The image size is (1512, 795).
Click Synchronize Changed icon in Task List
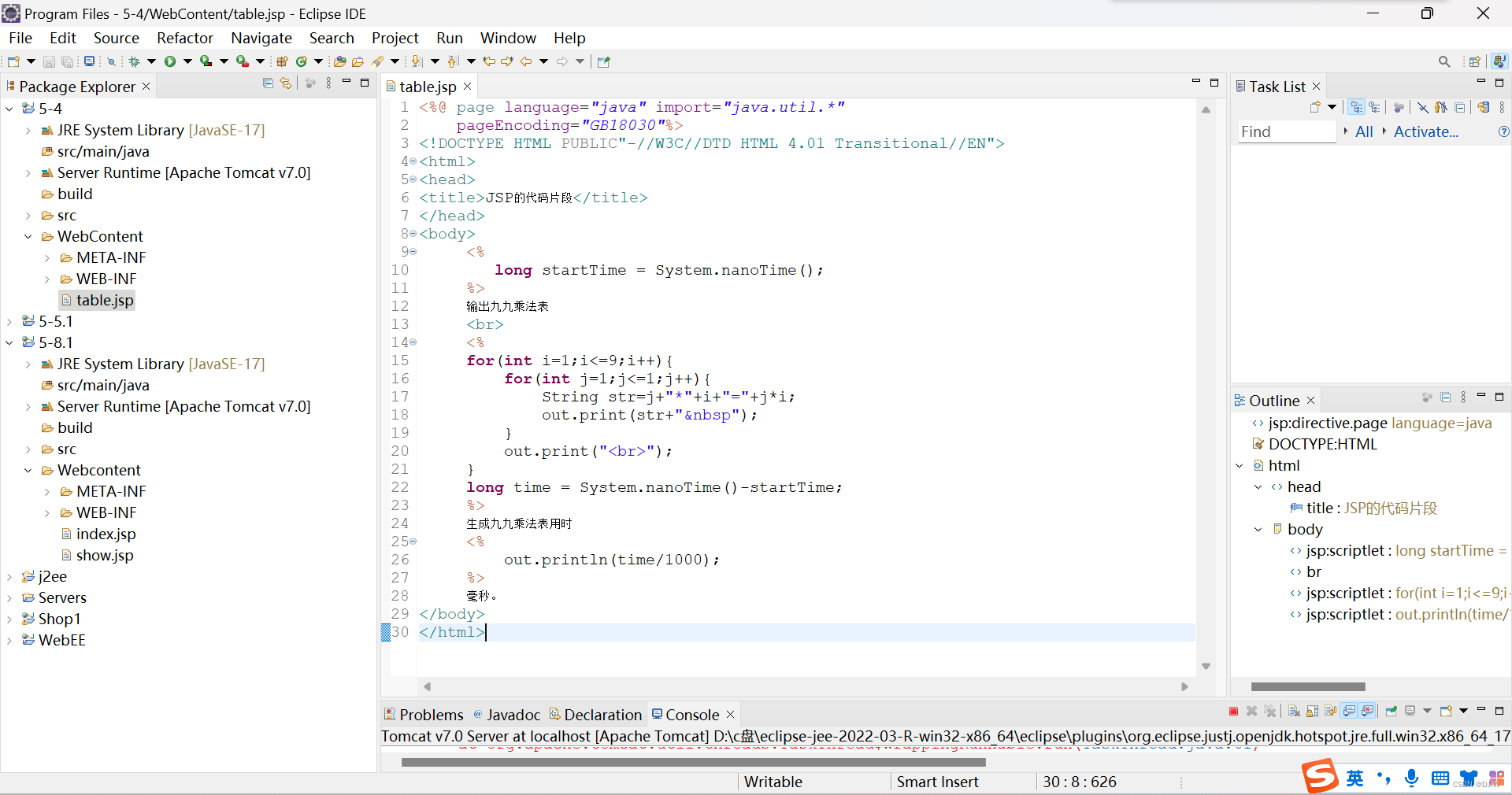click(x=1484, y=107)
